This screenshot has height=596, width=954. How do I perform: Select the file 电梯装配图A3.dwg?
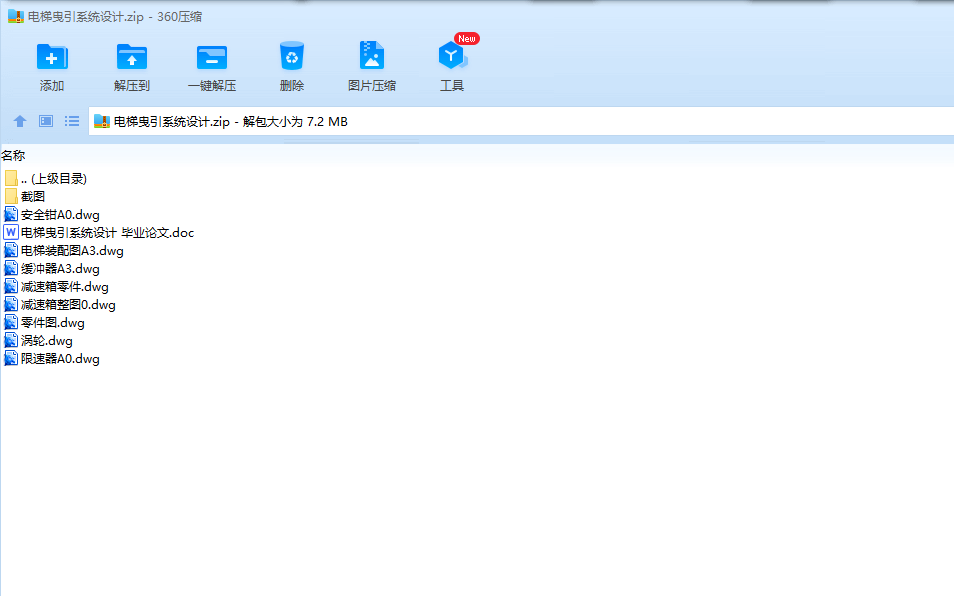pyautogui.click(x=72, y=251)
